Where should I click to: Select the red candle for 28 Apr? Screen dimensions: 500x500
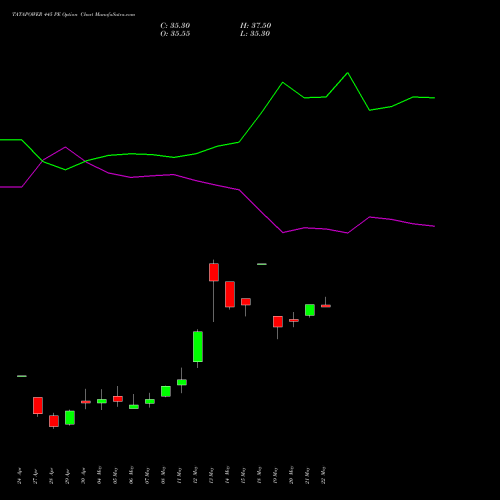54,421
